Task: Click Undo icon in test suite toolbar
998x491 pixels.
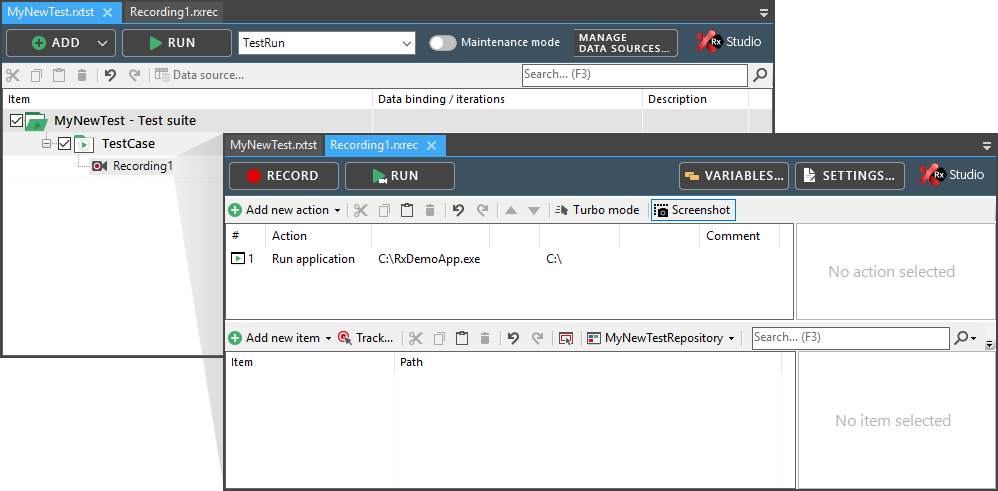Action: pos(111,75)
